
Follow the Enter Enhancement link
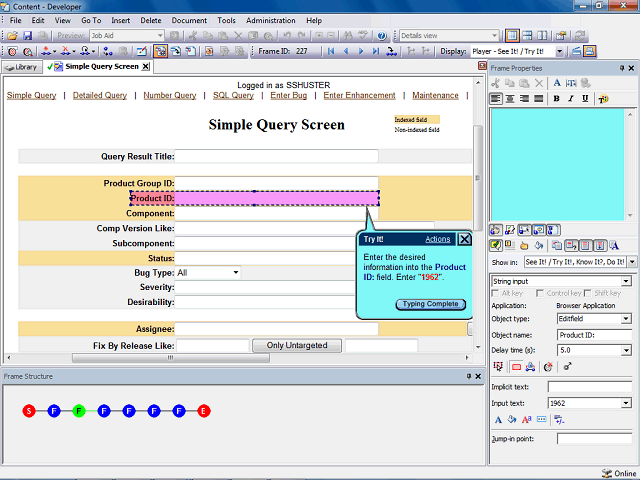[x=359, y=96]
